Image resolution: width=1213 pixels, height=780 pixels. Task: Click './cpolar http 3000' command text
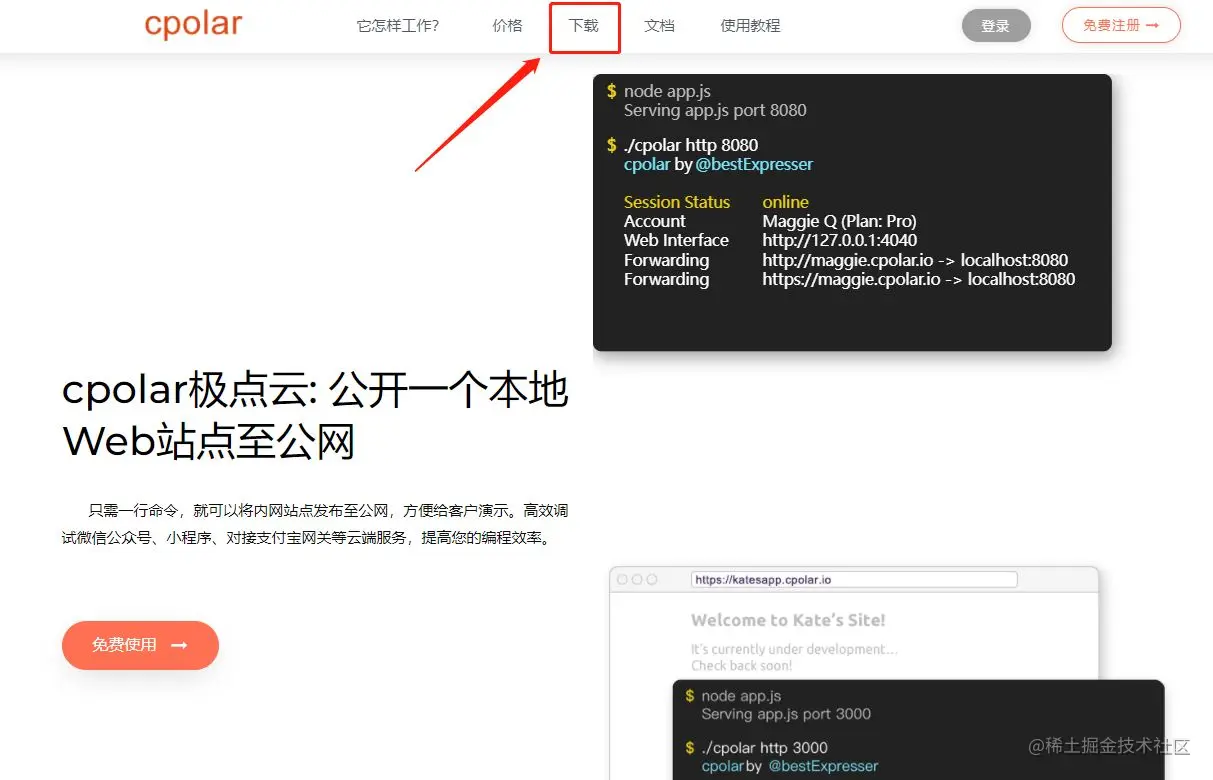[x=765, y=748]
